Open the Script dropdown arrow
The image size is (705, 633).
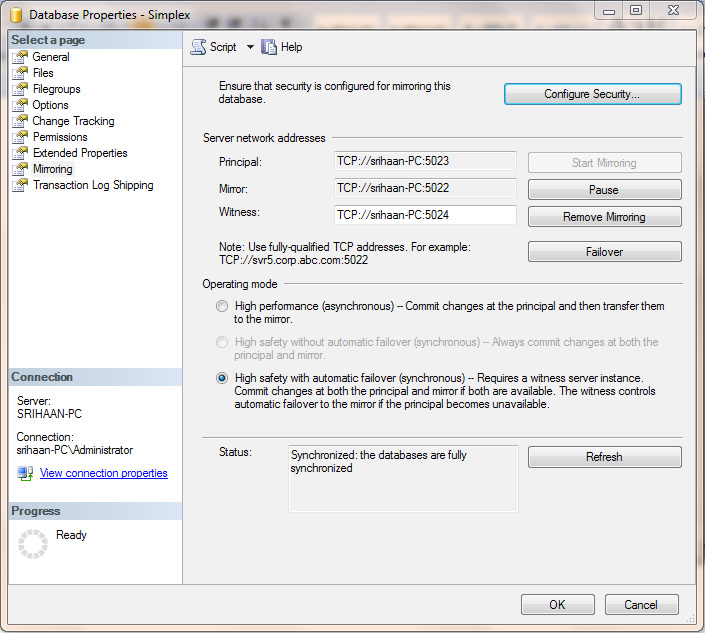click(x=250, y=47)
